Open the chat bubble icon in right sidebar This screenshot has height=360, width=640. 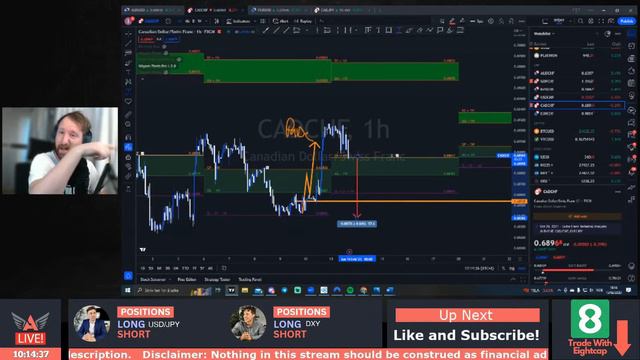631,122
